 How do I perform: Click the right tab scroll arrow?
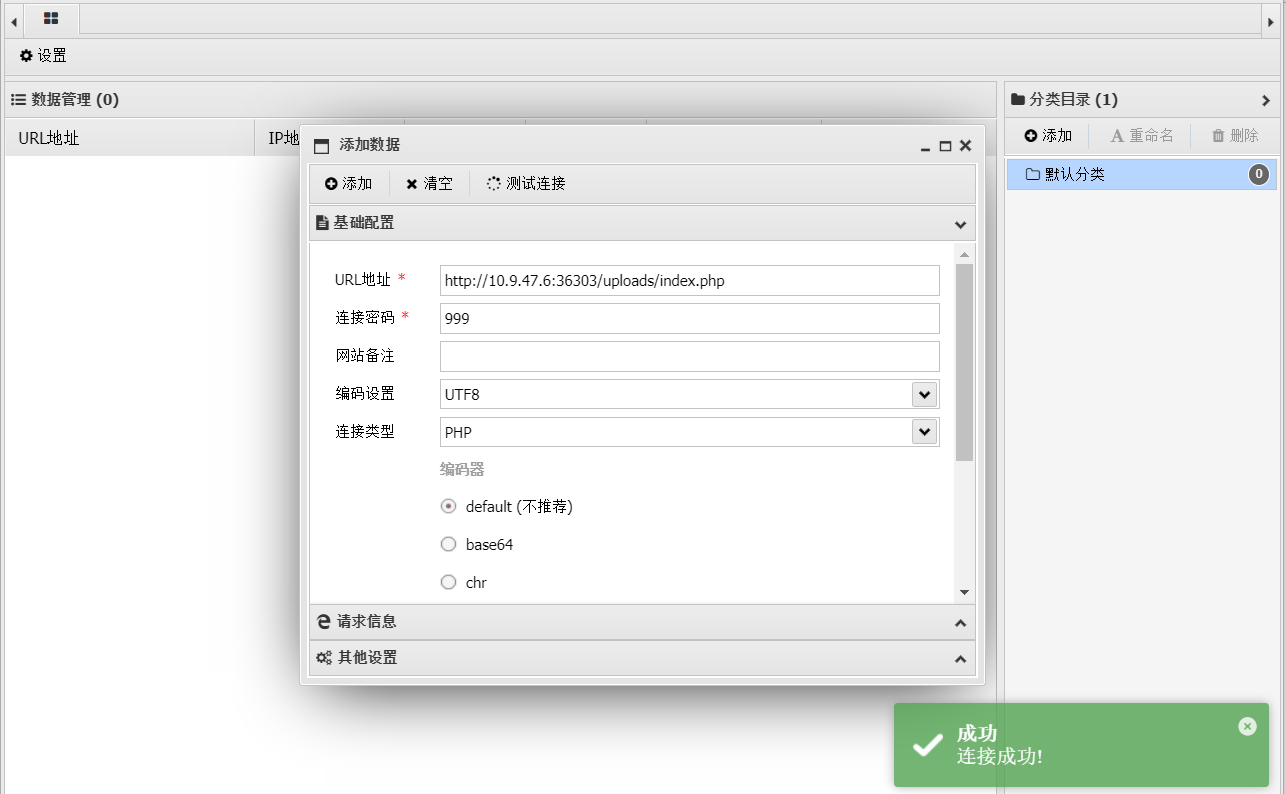(x=1271, y=21)
